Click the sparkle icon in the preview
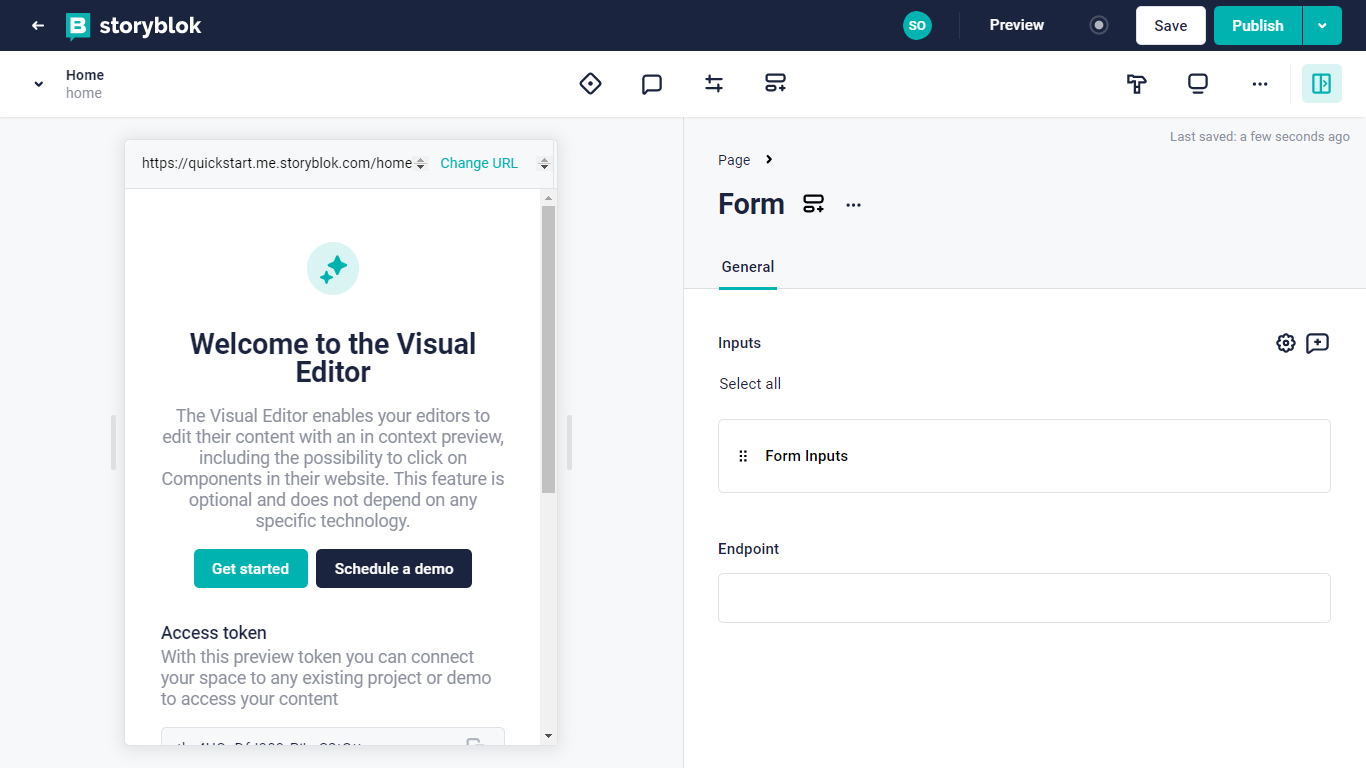This screenshot has height=768, width=1366. click(x=333, y=268)
